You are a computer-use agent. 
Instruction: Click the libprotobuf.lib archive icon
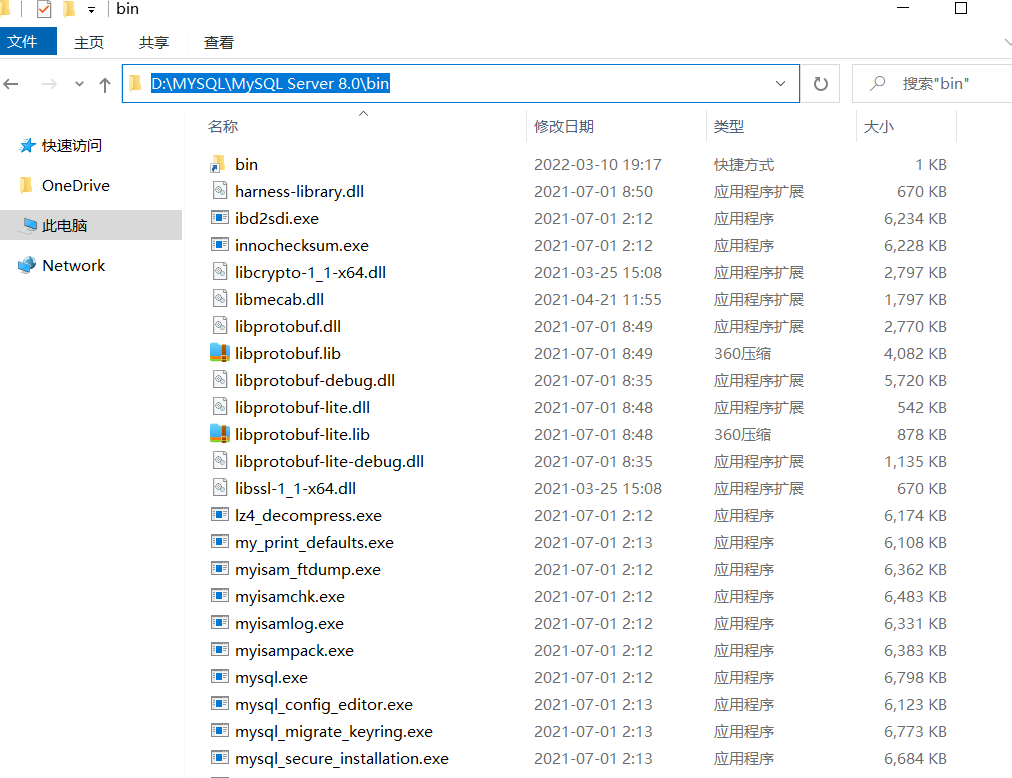pos(220,353)
